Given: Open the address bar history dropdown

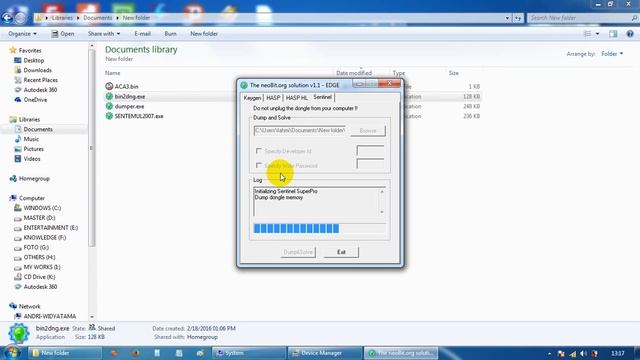Looking at the screenshot, I should coord(507,18).
